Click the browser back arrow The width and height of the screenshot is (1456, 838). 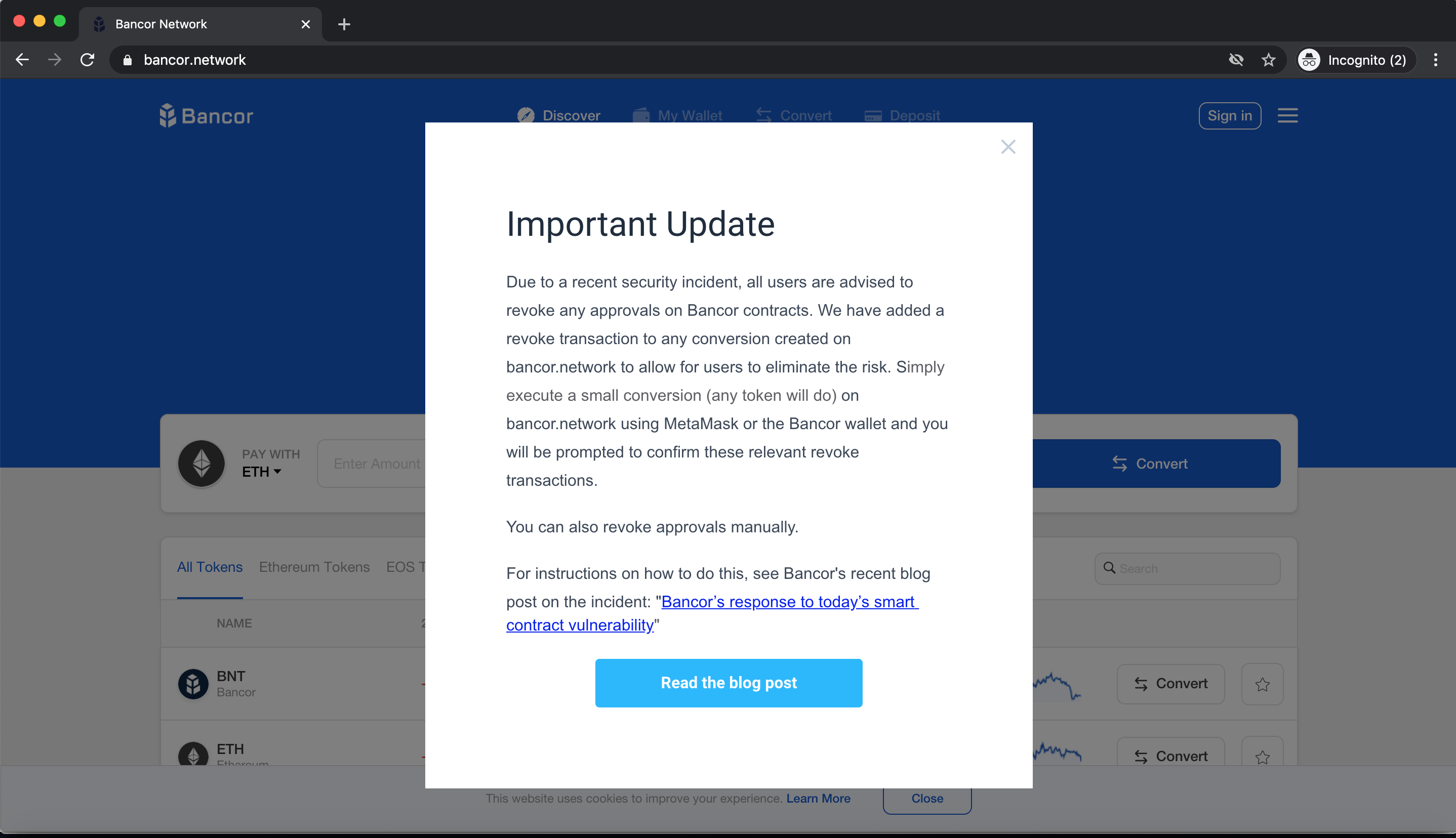point(22,60)
